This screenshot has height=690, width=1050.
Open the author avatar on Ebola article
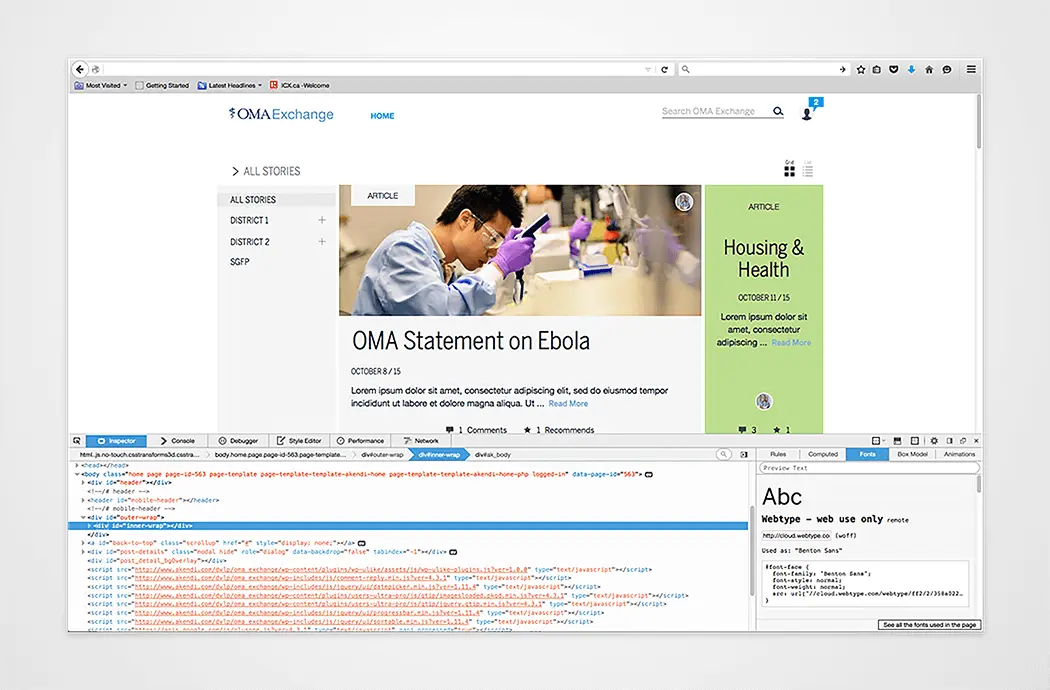(684, 202)
